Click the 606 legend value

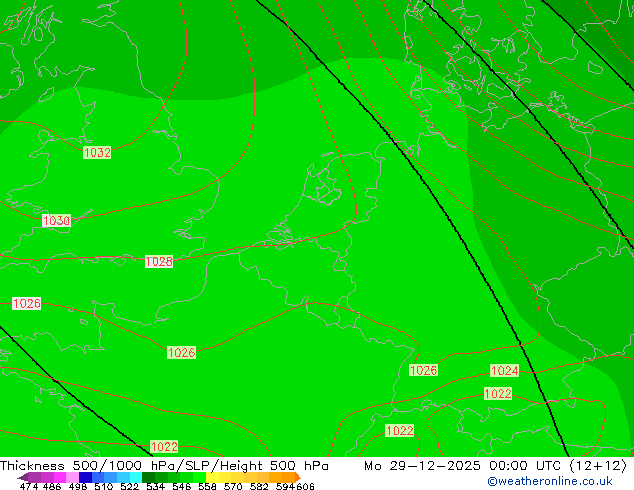pyautogui.click(x=305, y=486)
